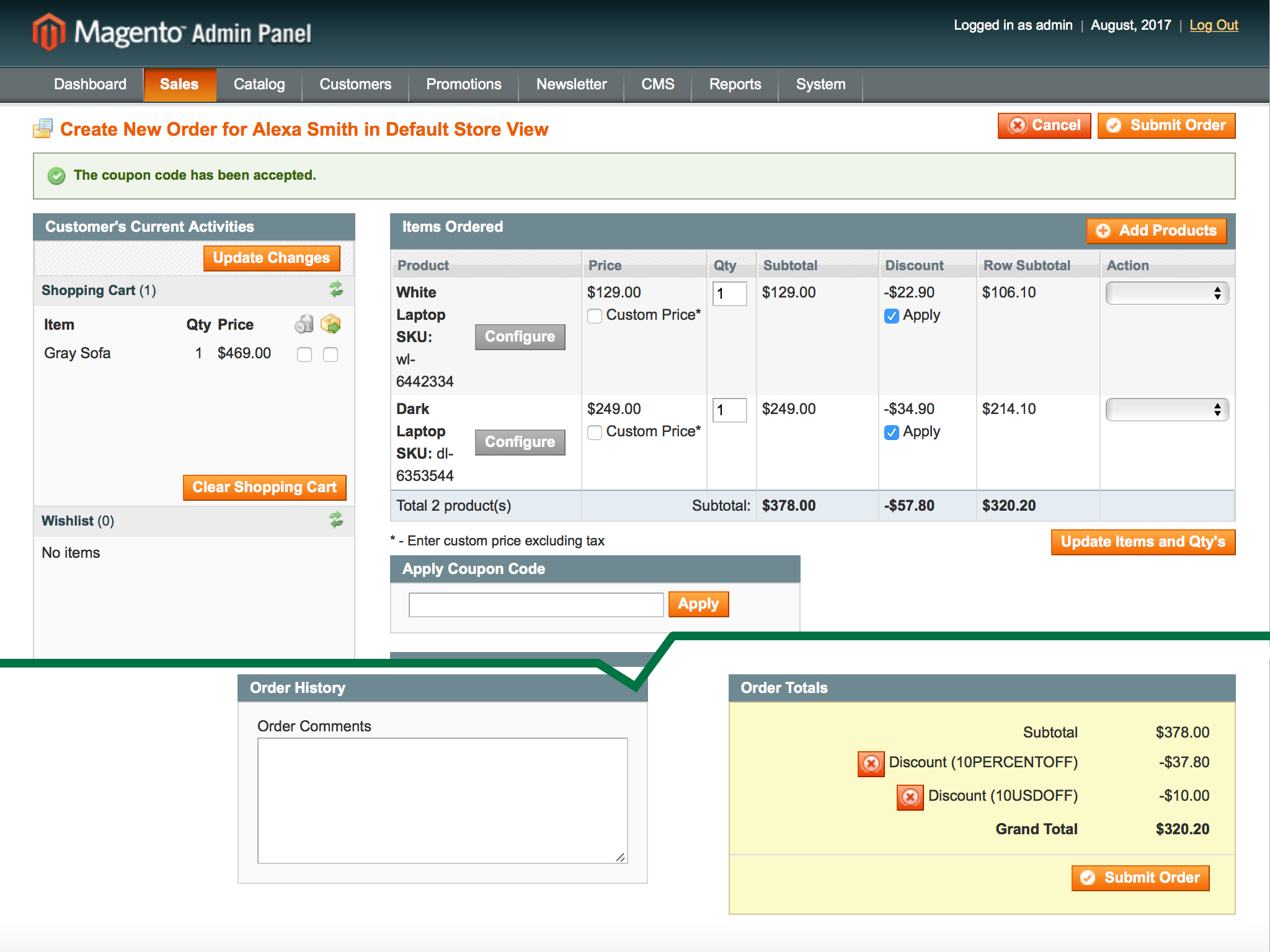The width and height of the screenshot is (1270, 952).
Task: Click the Log Out link
Action: pos(1213,25)
